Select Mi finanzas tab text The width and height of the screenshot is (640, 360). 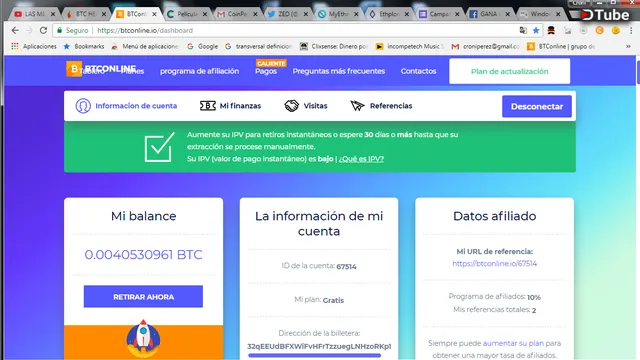pyautogui.click(x=240, y=106)
